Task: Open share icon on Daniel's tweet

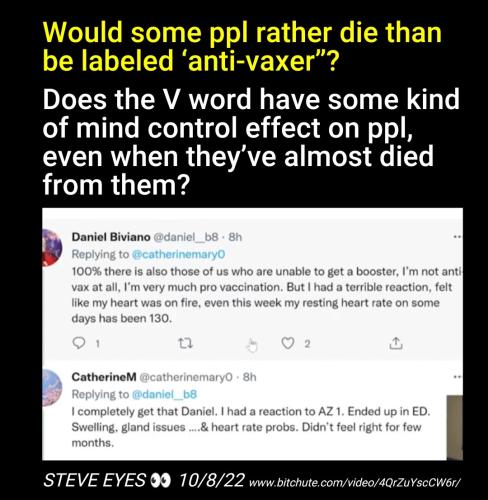Action: click(396, 343)
